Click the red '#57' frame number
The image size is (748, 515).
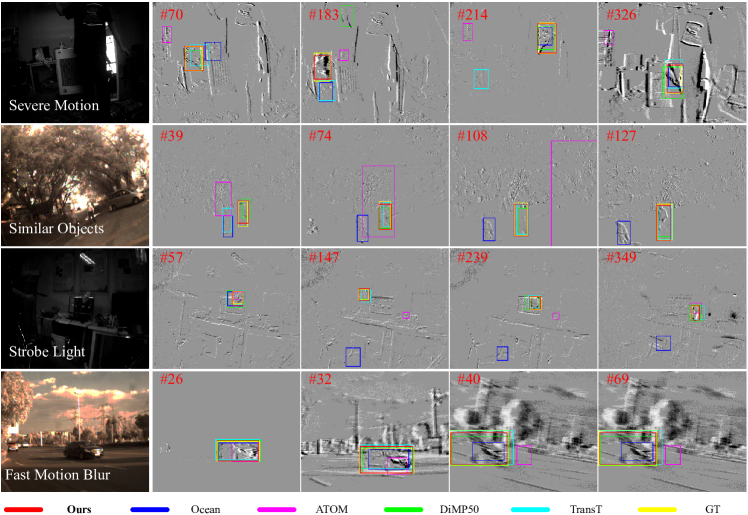(172, 258)
